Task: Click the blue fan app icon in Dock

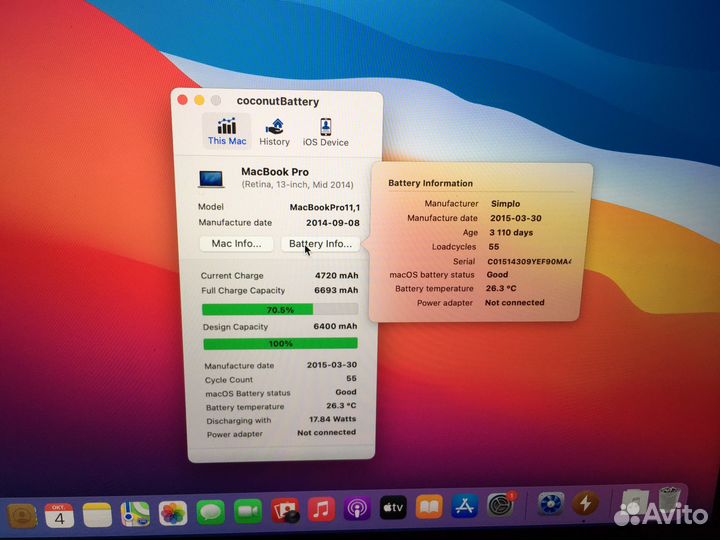Action: pos(550,504)
